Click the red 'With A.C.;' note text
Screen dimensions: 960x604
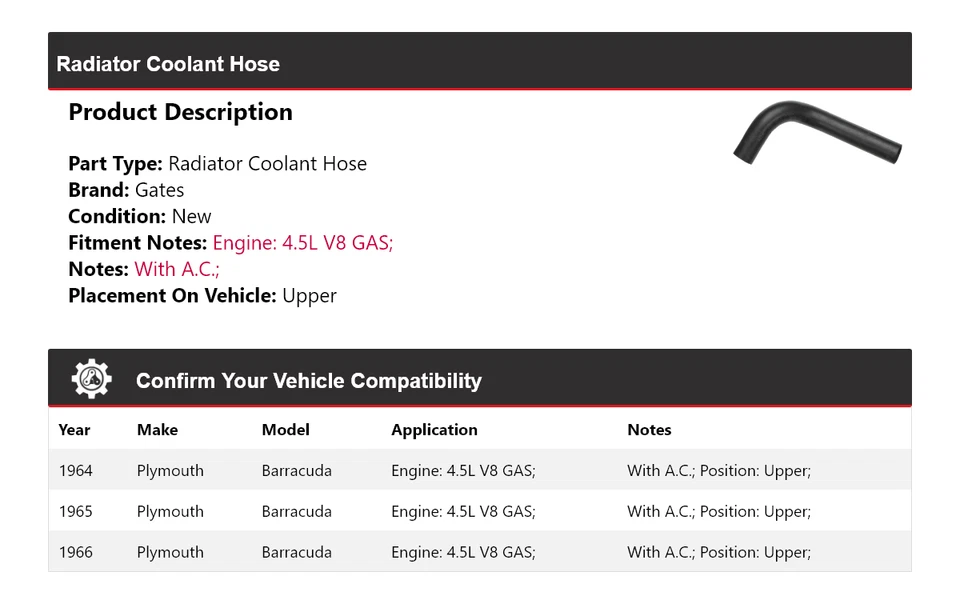tap(177, 269)
